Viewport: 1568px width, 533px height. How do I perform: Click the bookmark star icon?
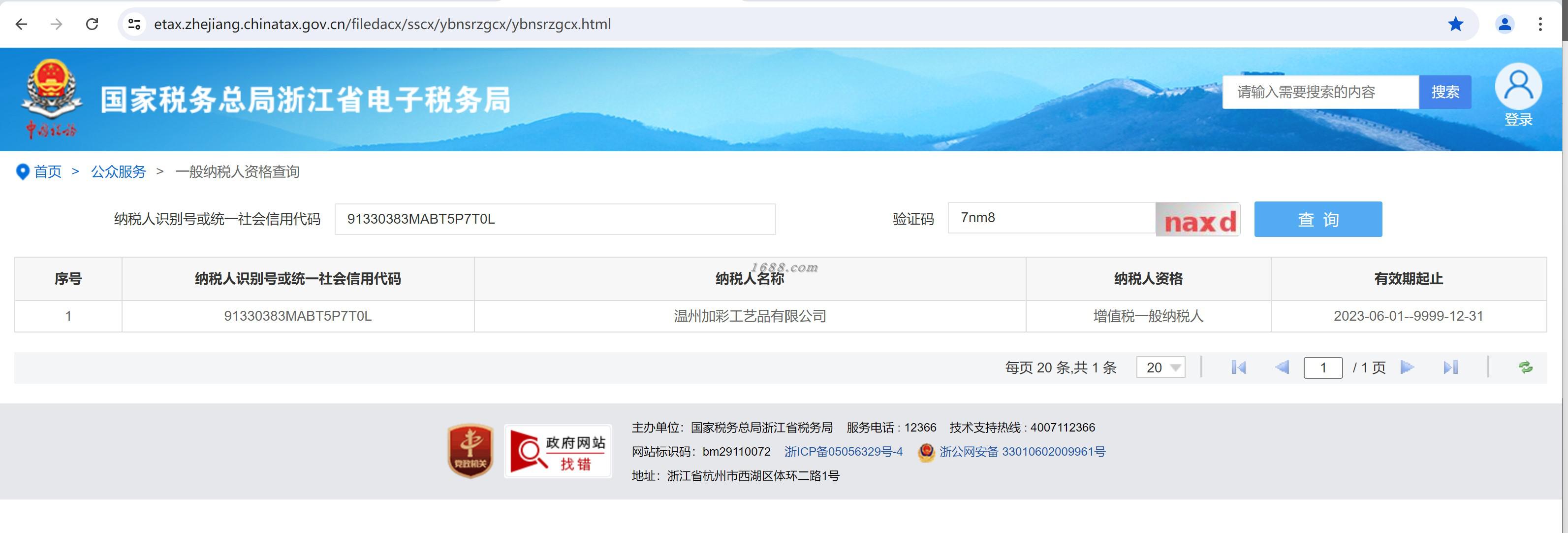1455,24
